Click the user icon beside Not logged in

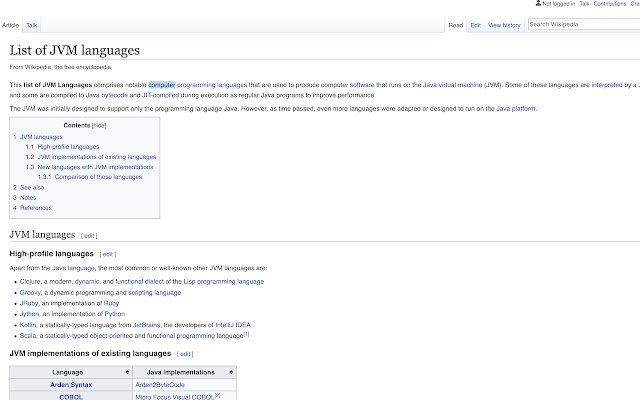tap(538, 3)
